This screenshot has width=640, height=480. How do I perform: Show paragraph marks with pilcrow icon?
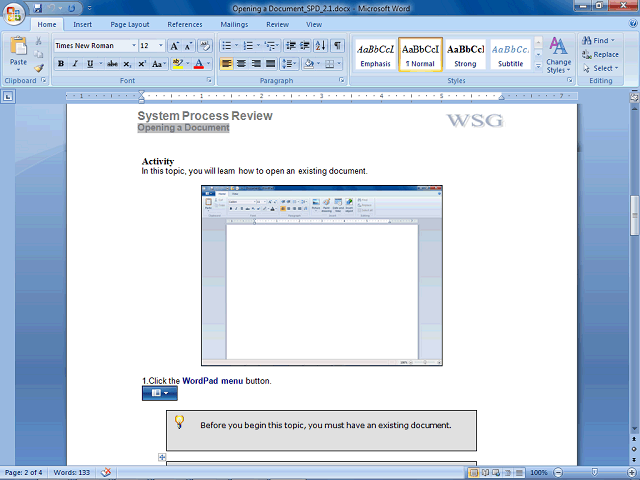[x=337, y=46]
